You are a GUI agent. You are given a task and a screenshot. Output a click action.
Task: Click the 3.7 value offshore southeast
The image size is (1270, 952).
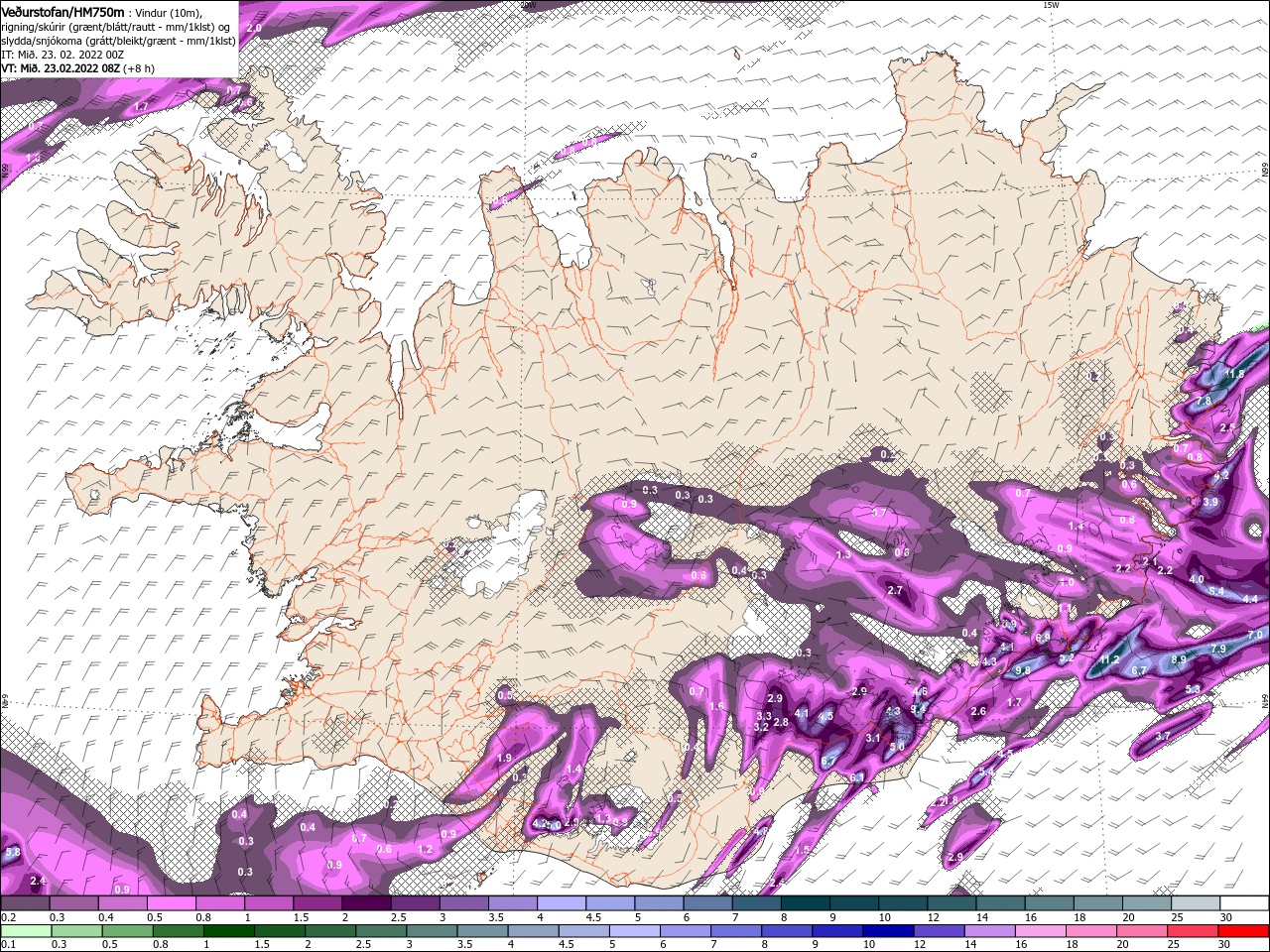pos(1164,737)
